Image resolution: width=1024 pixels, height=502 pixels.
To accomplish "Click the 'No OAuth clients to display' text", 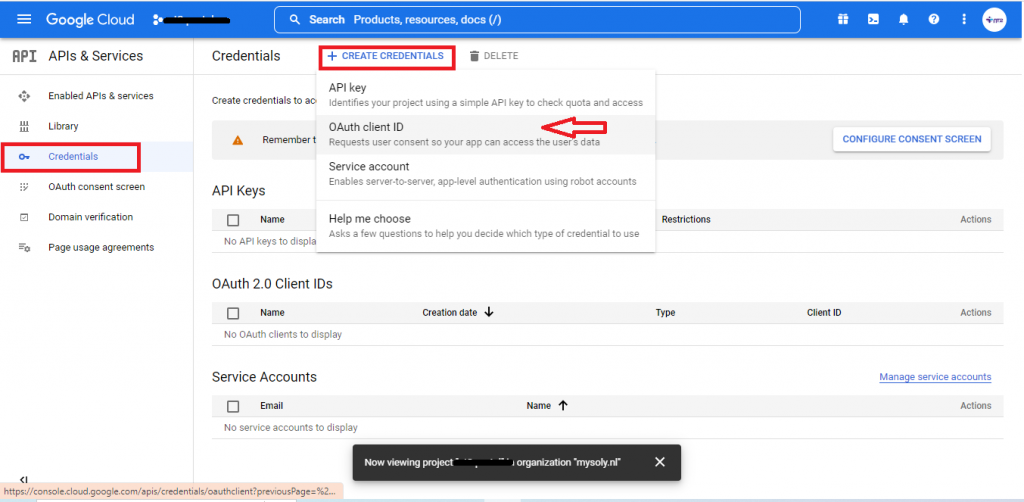I will point(283,334).
